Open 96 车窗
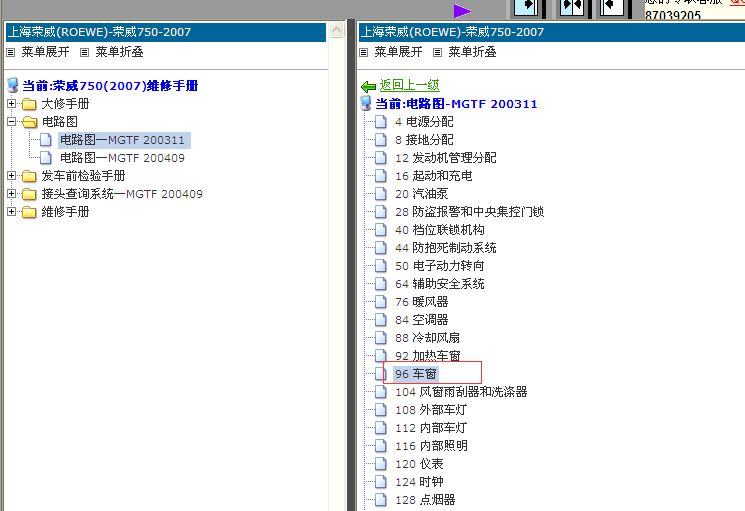 (x=416, y=374)
